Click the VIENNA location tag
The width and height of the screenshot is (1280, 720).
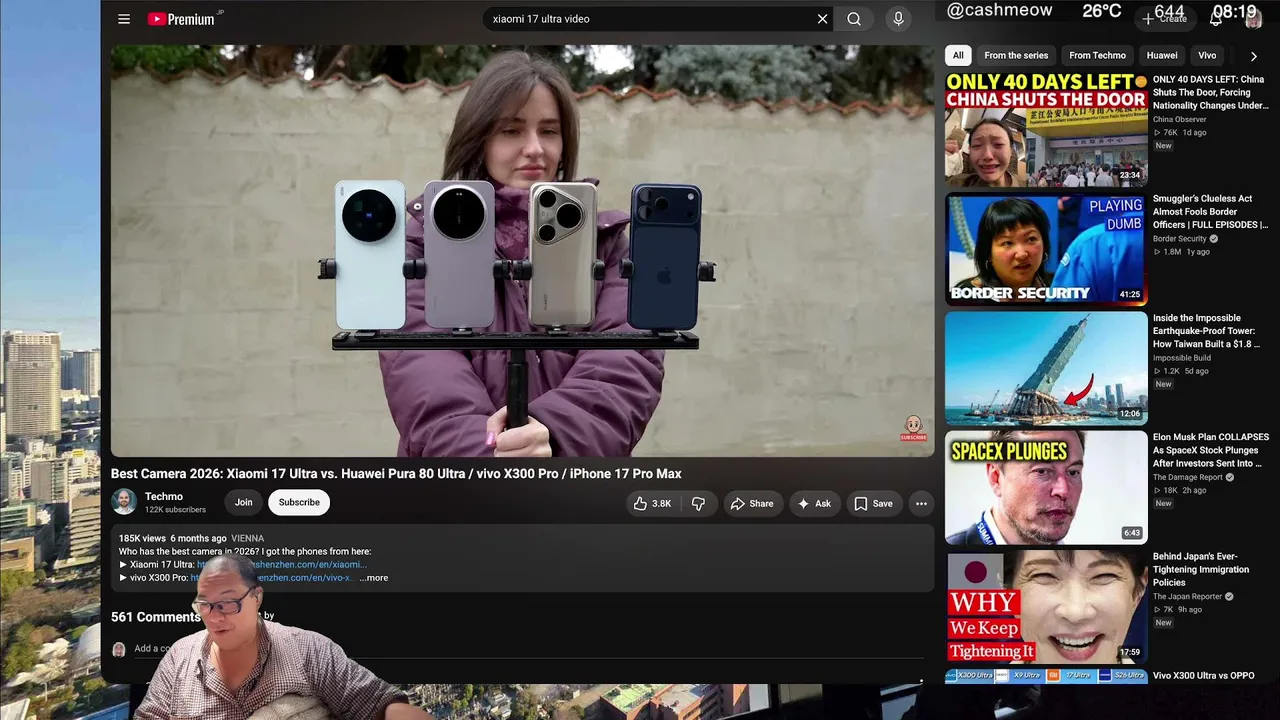click(247, 538)
